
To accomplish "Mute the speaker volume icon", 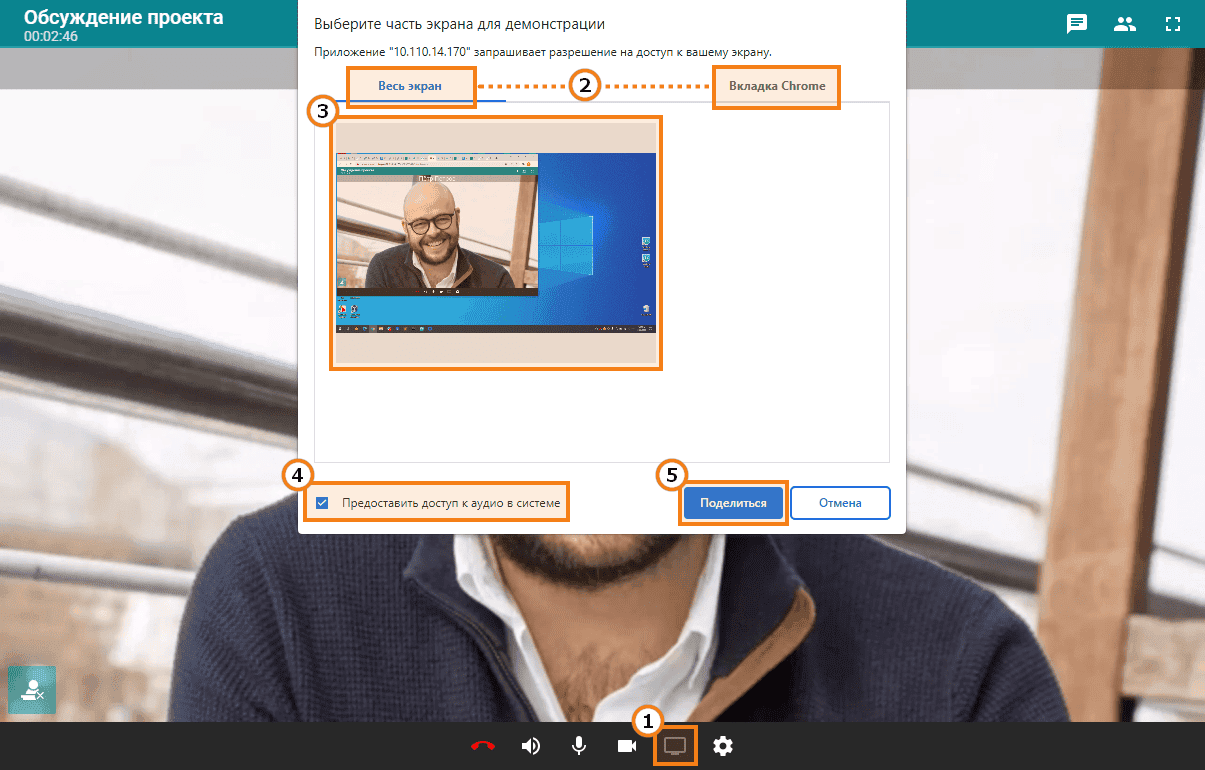I will tap(531, 746).
